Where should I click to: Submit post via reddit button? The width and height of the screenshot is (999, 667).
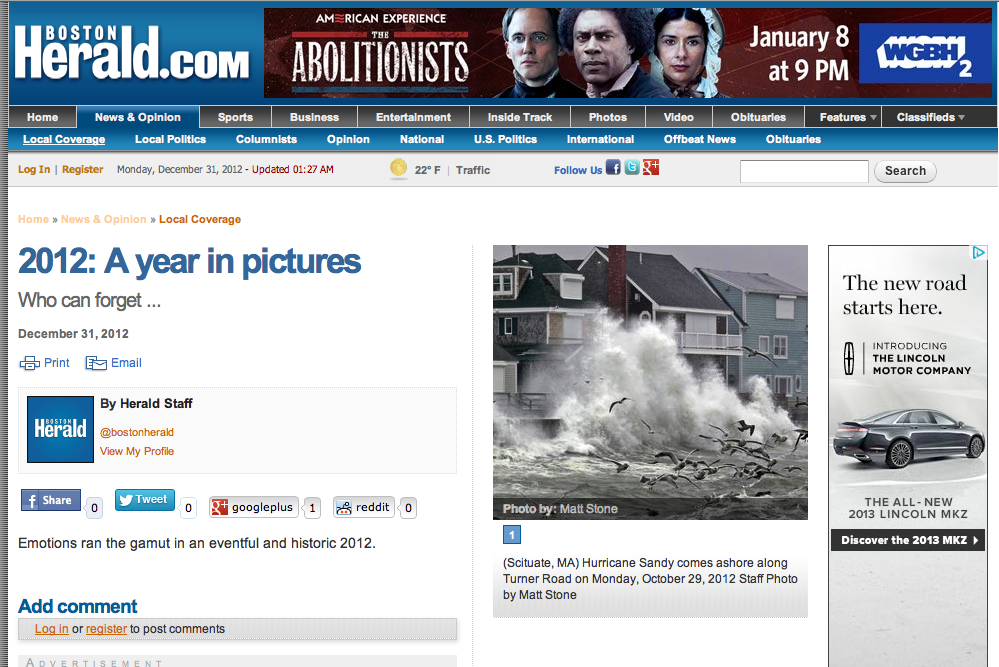click(x=364, y=507)
